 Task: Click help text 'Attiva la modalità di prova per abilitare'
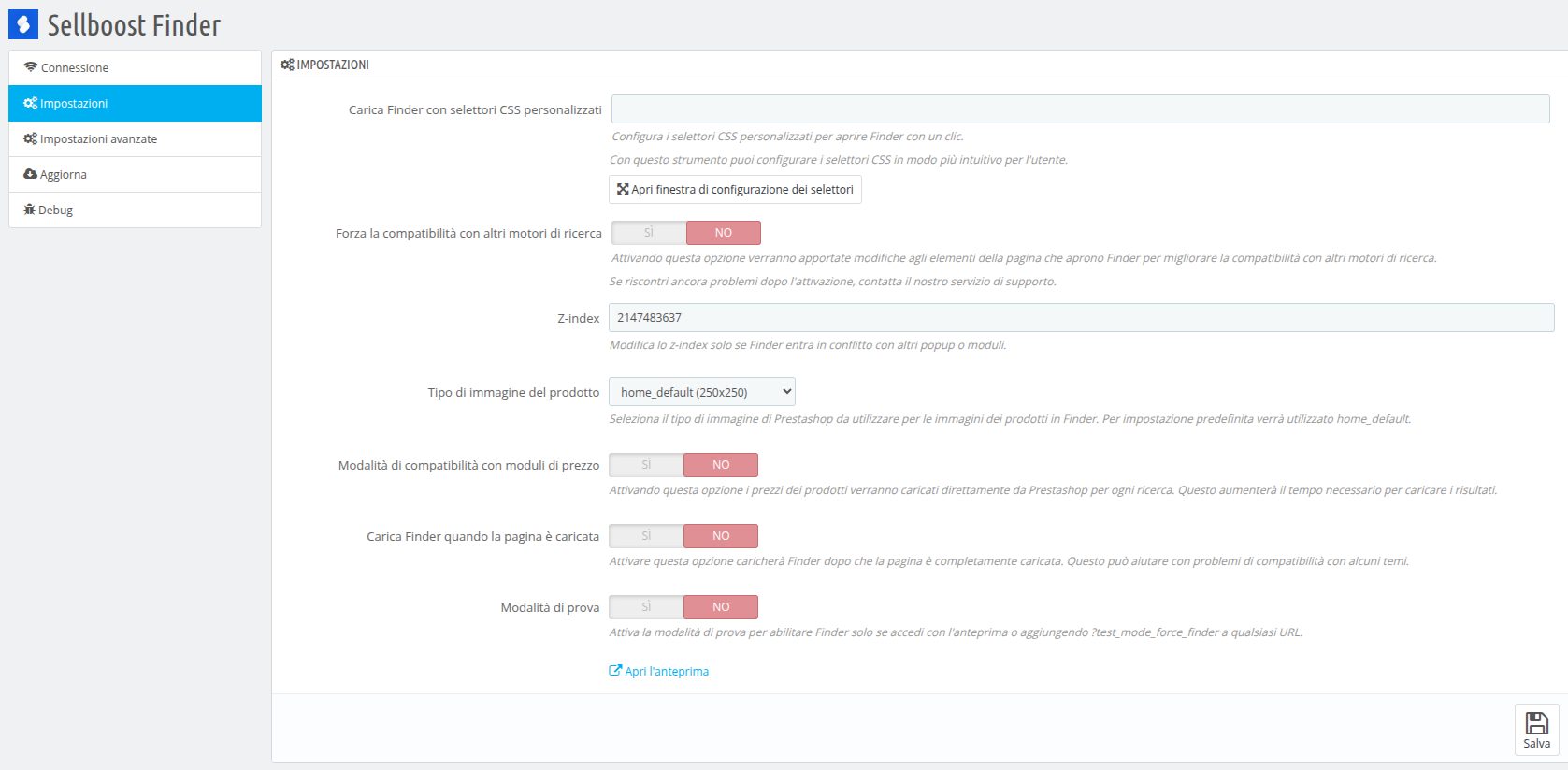[x=956, y=632]
